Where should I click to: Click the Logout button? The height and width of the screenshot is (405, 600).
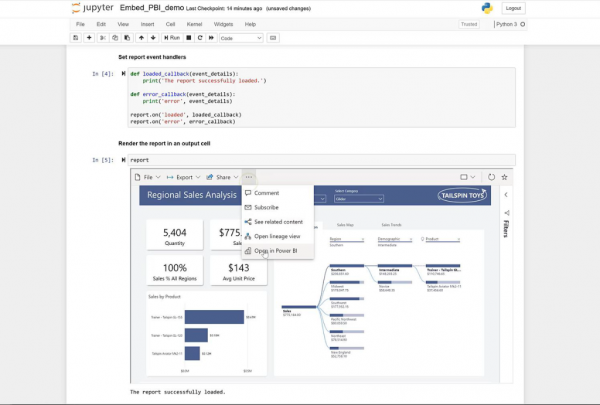513,8
